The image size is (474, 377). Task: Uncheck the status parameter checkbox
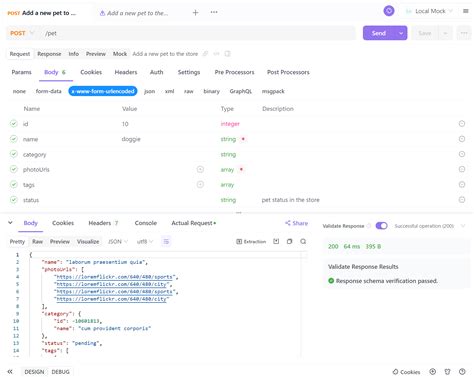pos(14,200)
